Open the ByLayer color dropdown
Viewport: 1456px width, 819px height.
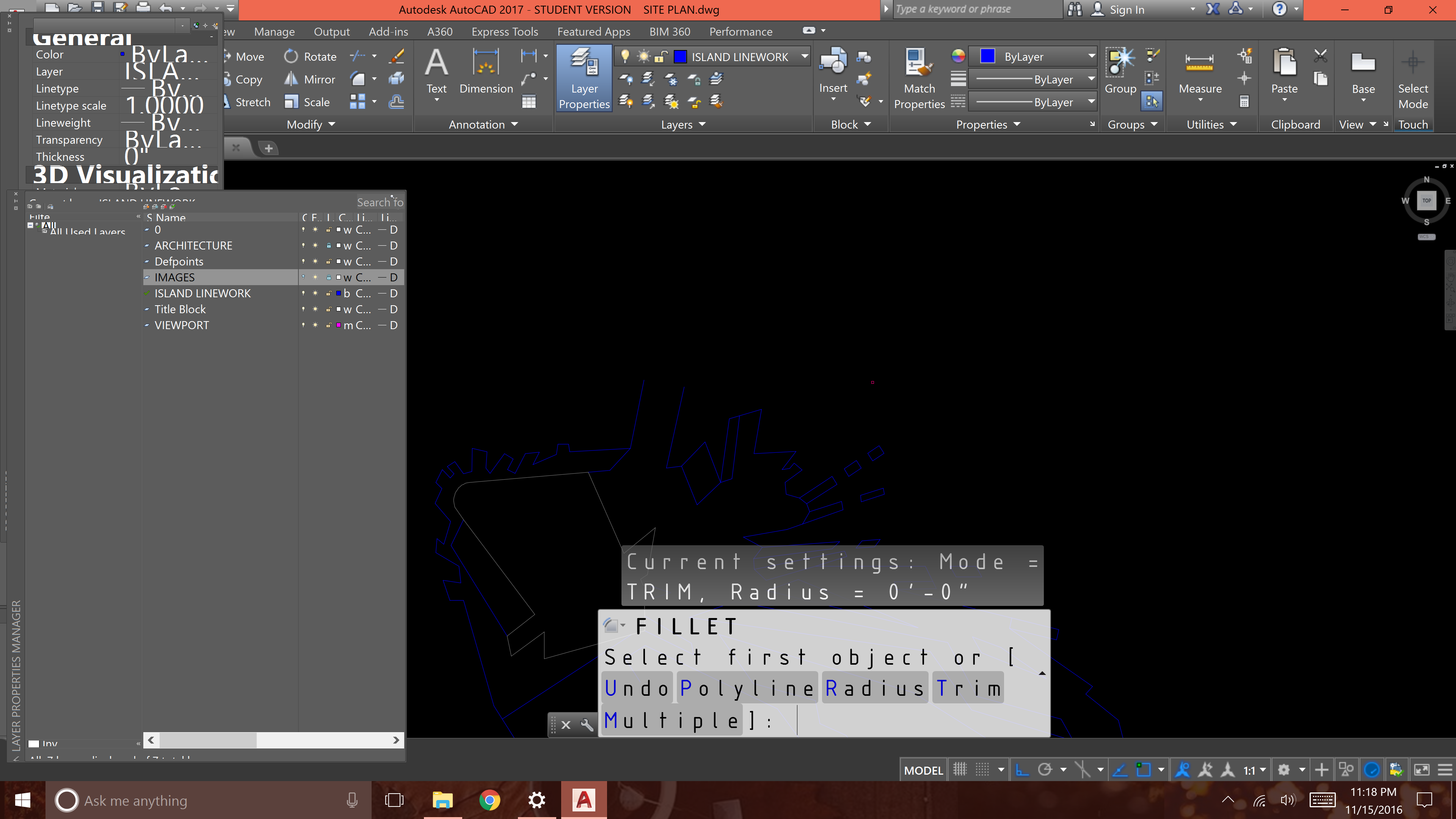click(x=1091, y=56)
